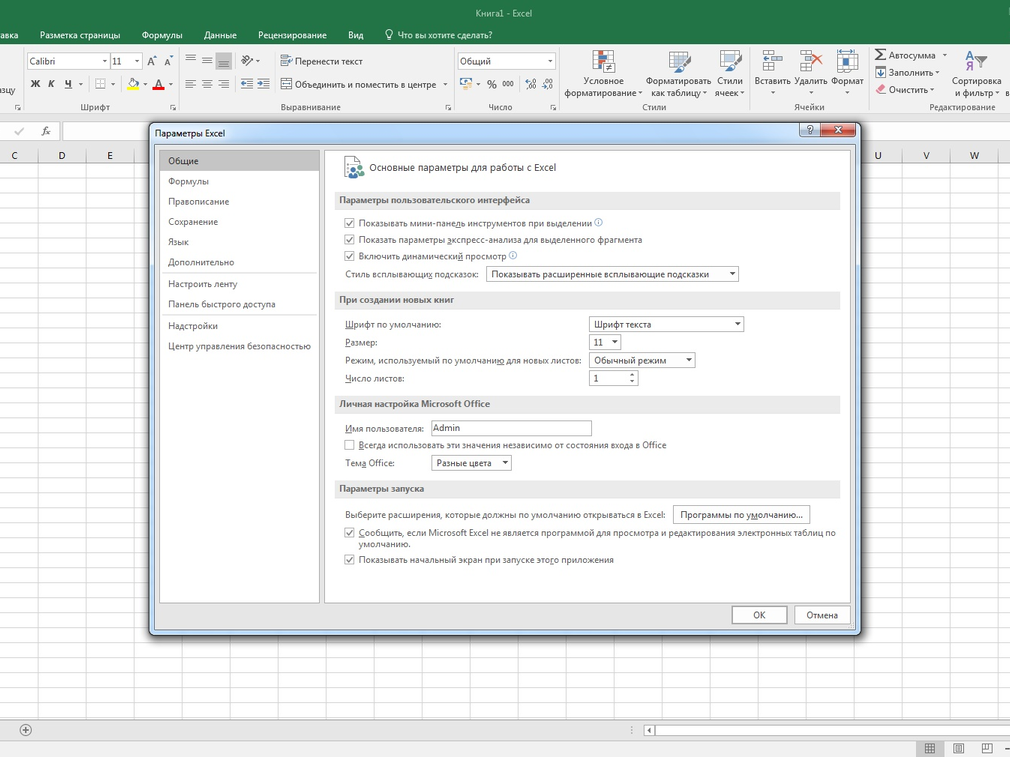Open Условное форматирование menu
This screenshot has width=1010, height=757.
tap(604, 74)
